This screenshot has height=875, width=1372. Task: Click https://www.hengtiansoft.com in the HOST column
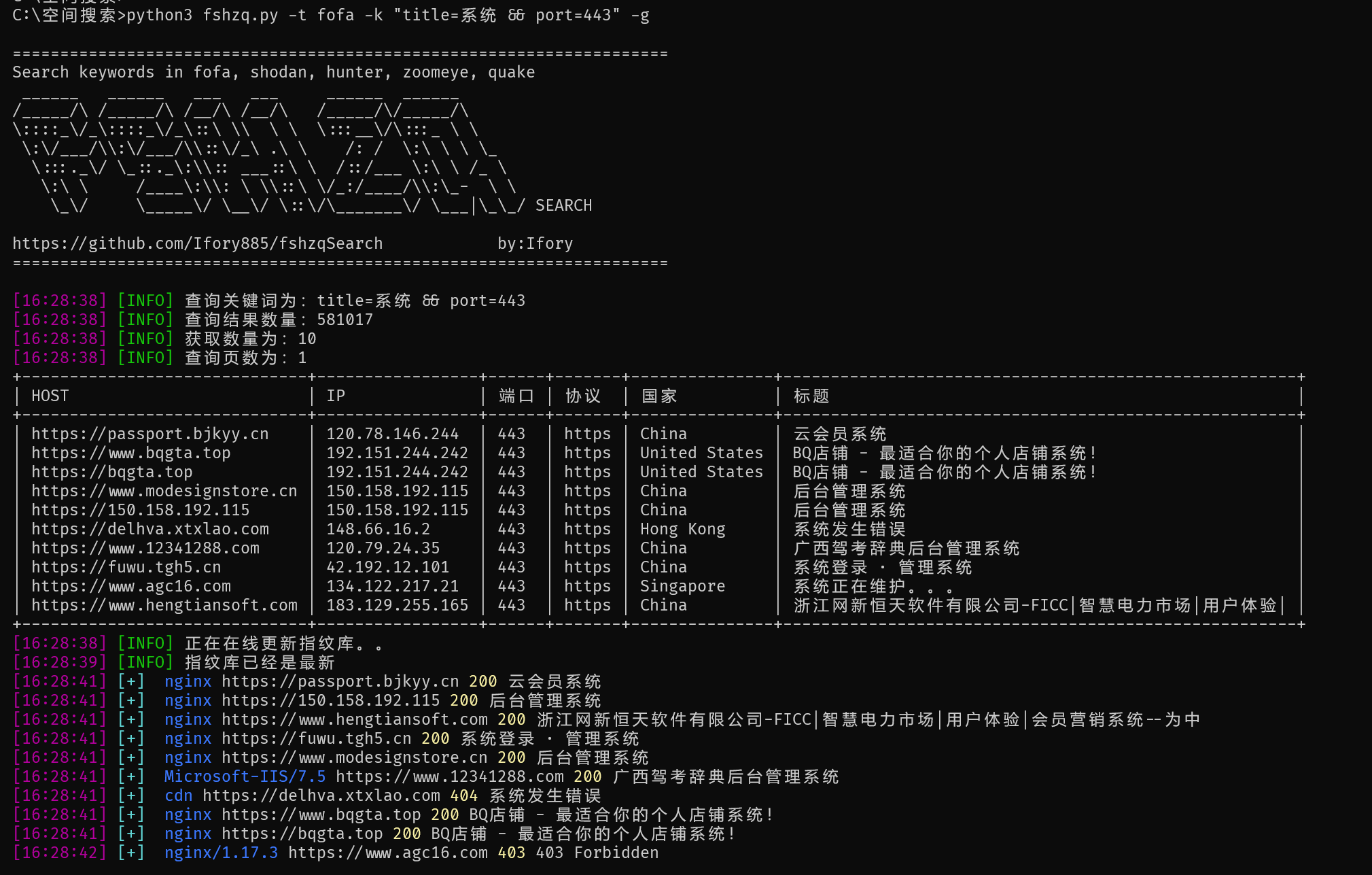tap(164, 605)
